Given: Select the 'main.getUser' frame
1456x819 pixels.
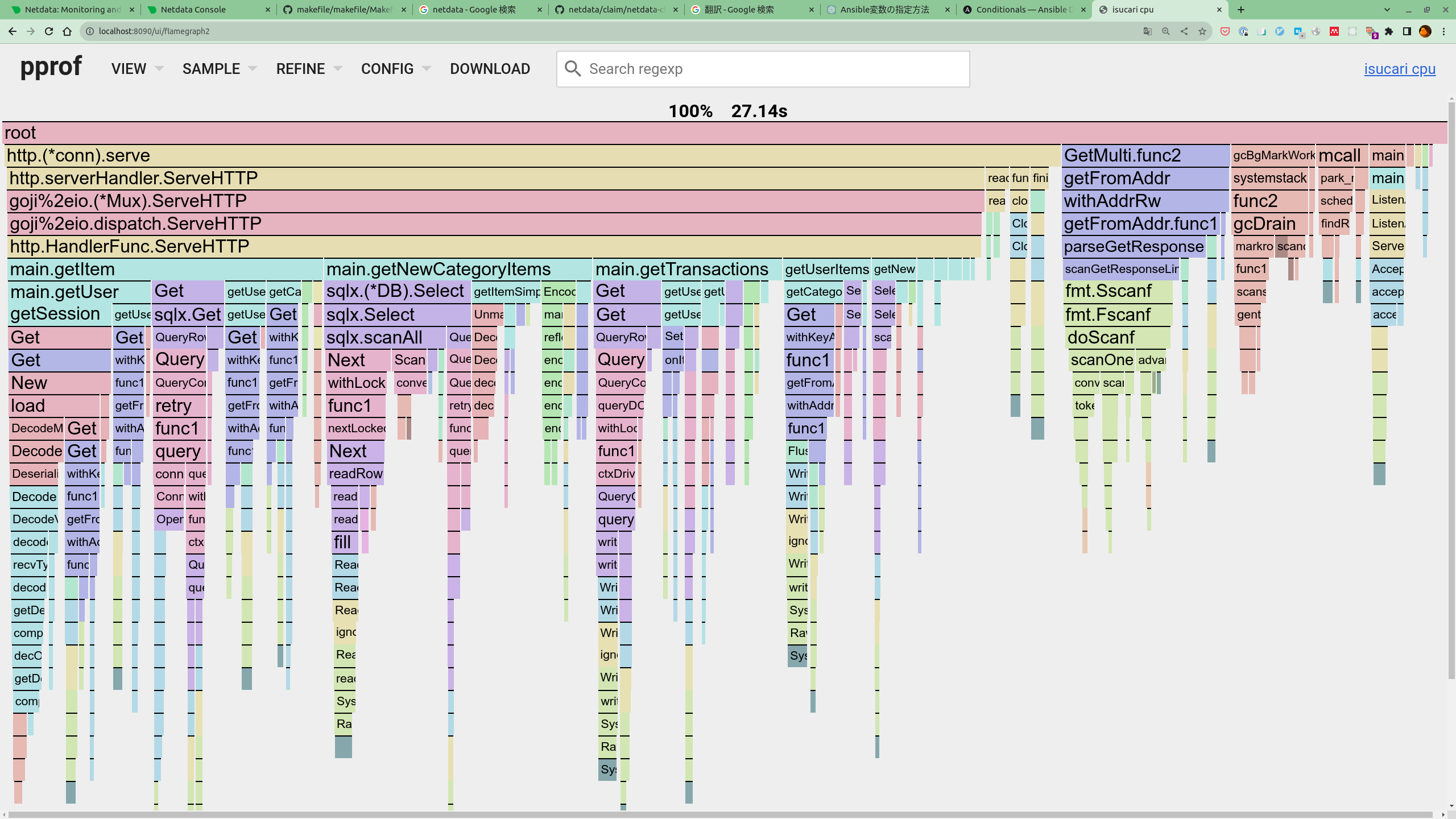Looking at the screenshot, I should coord(80,292).
